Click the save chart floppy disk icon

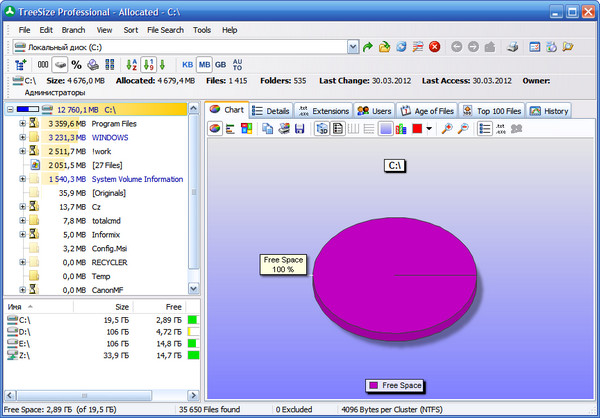299,129
